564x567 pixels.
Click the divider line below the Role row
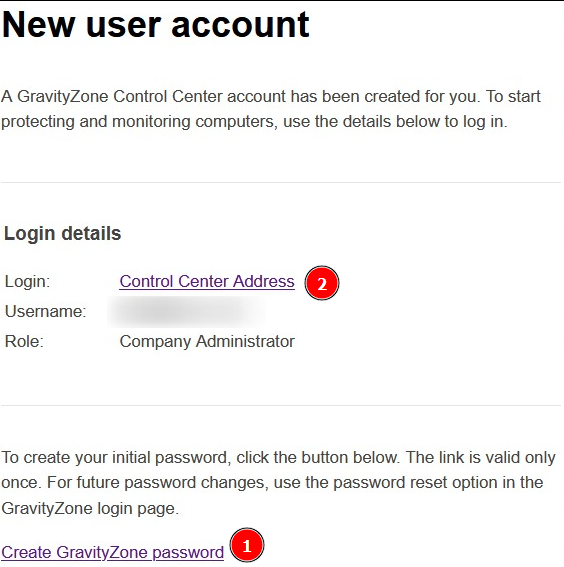click(x=281, y=405)
